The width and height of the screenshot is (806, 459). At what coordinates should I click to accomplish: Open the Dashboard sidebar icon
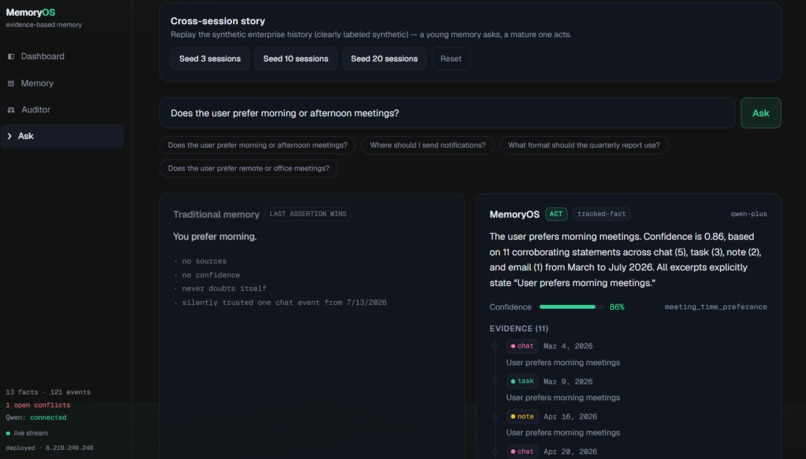pos(11,57)
